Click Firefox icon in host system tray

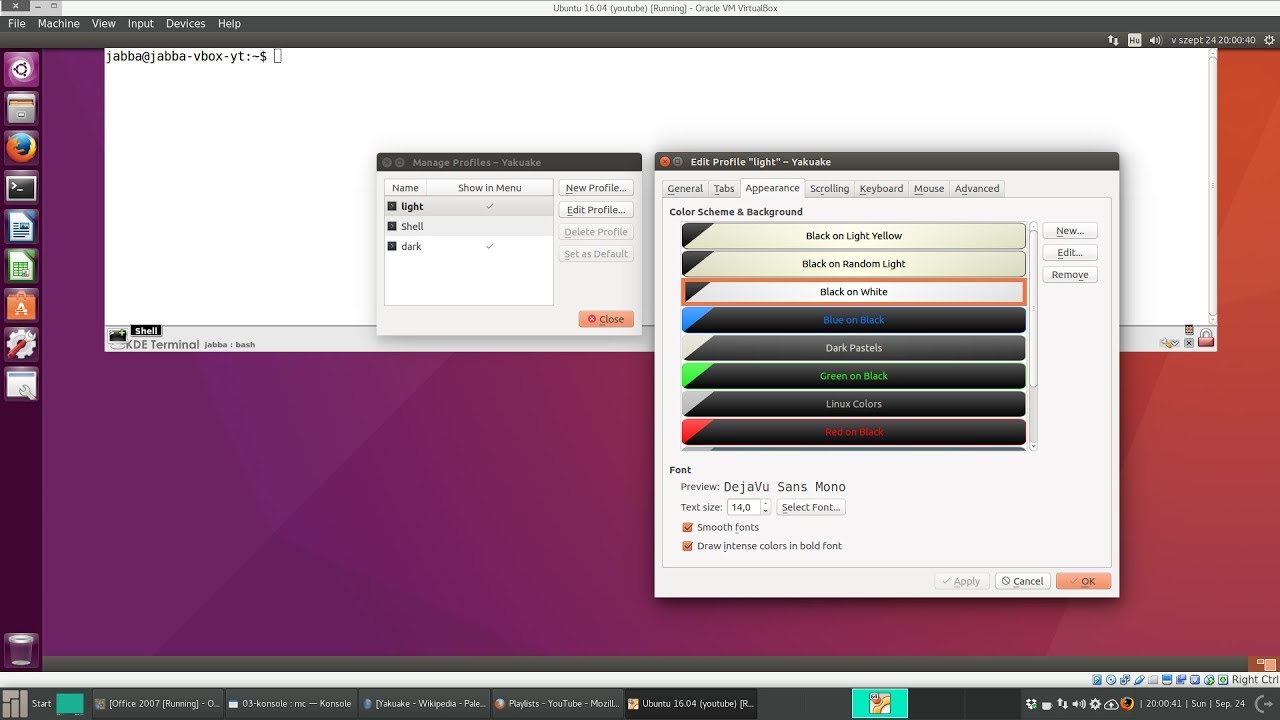(x=1127, y=703)
